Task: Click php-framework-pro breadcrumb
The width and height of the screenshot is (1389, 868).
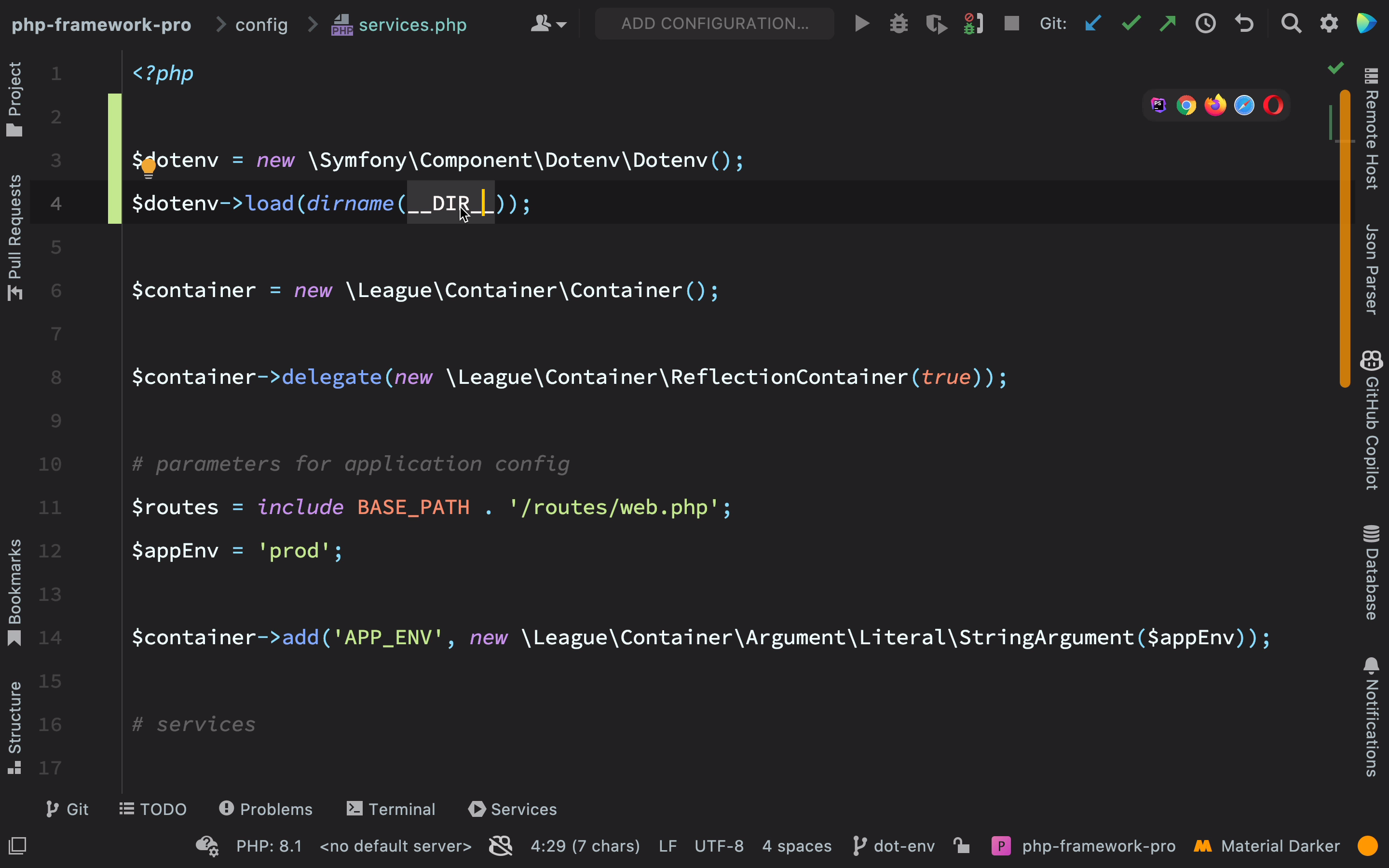Action: 101,25
